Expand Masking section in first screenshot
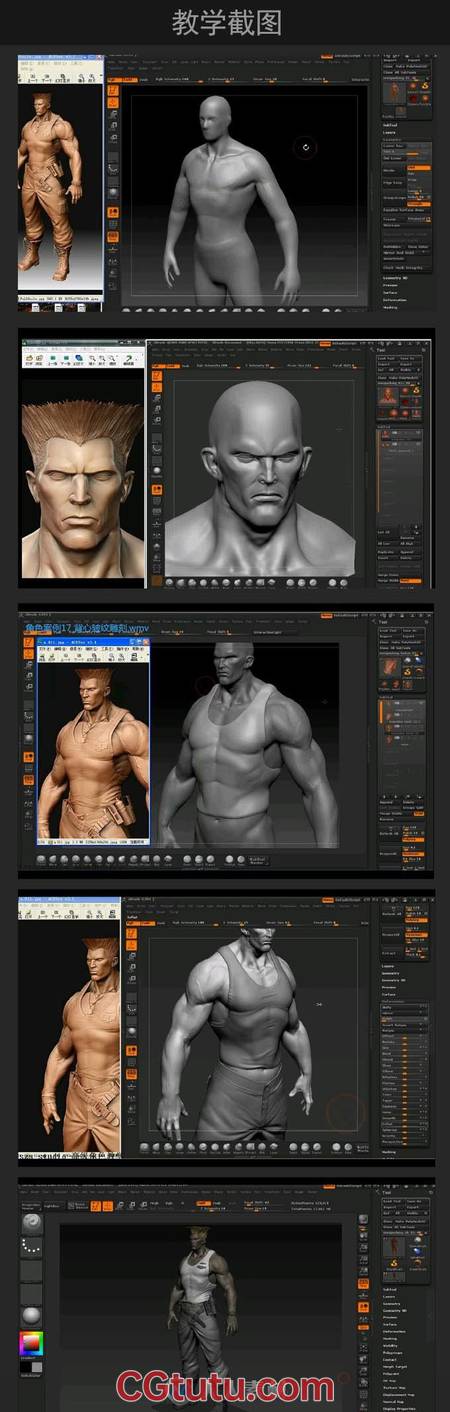This screenshot has width=450, height=1412. coord(390,307)
